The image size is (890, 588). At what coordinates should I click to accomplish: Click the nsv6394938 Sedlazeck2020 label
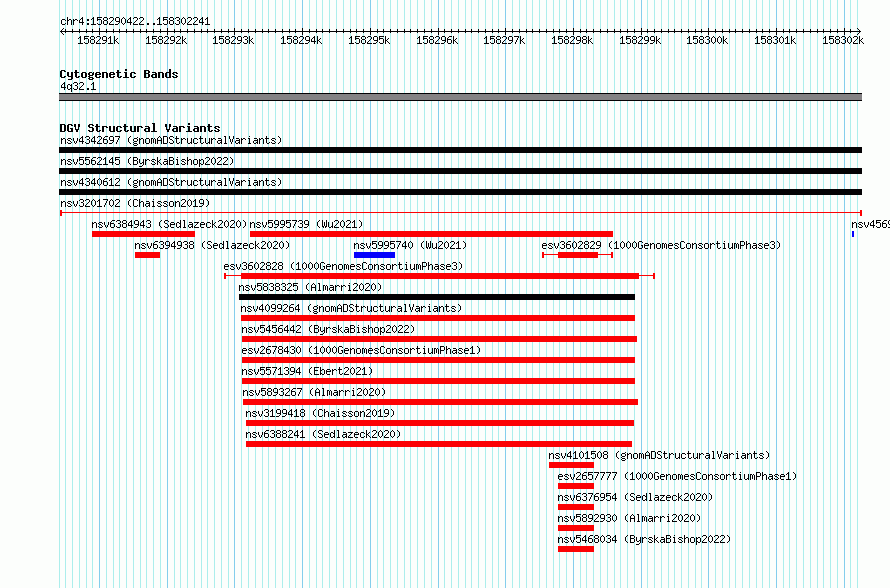pos(212,245)
